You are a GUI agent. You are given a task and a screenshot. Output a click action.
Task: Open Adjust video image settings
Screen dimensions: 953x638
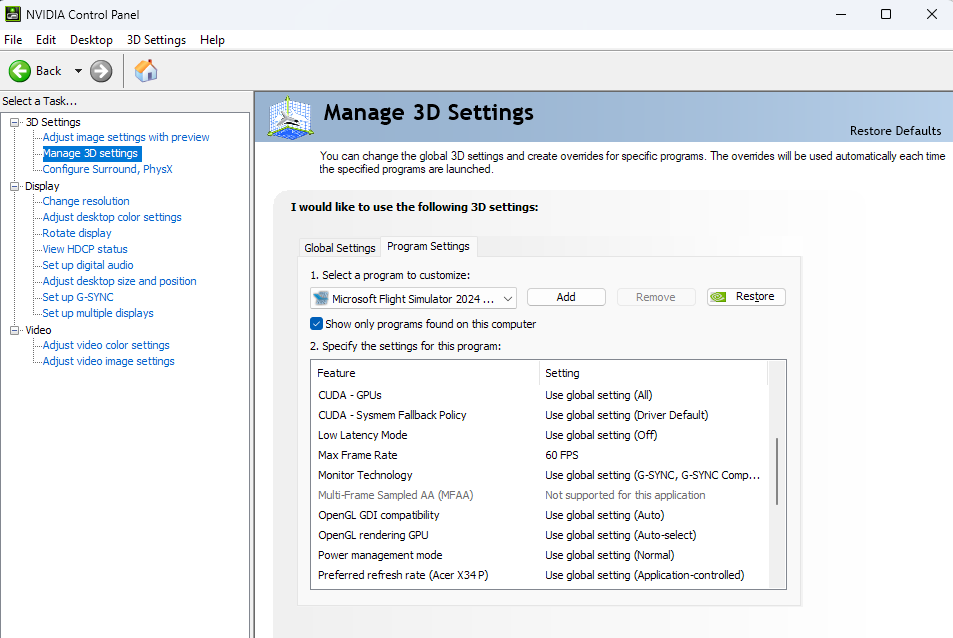(109, 361)
